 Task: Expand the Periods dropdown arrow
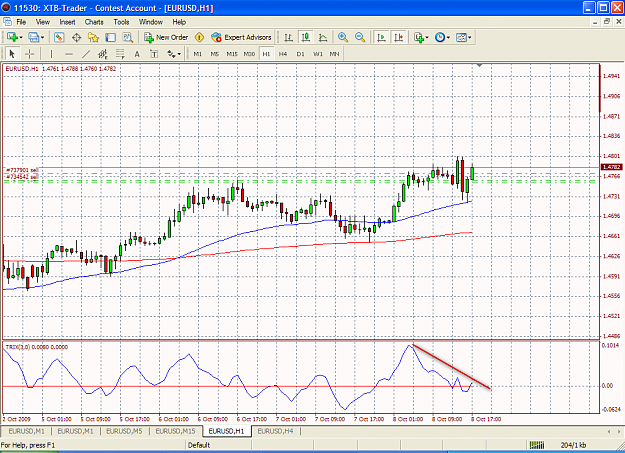point(448,37)
